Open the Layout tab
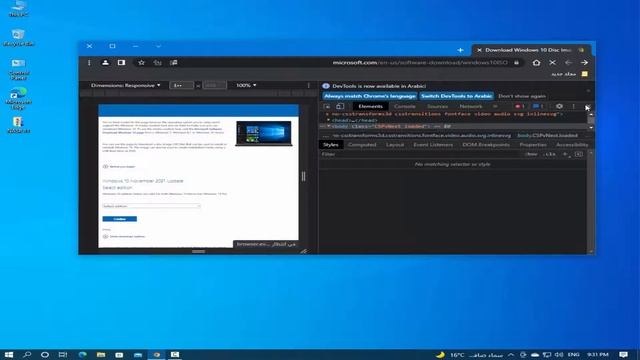This screenshot has width=640, height=360. pos(395,145)
